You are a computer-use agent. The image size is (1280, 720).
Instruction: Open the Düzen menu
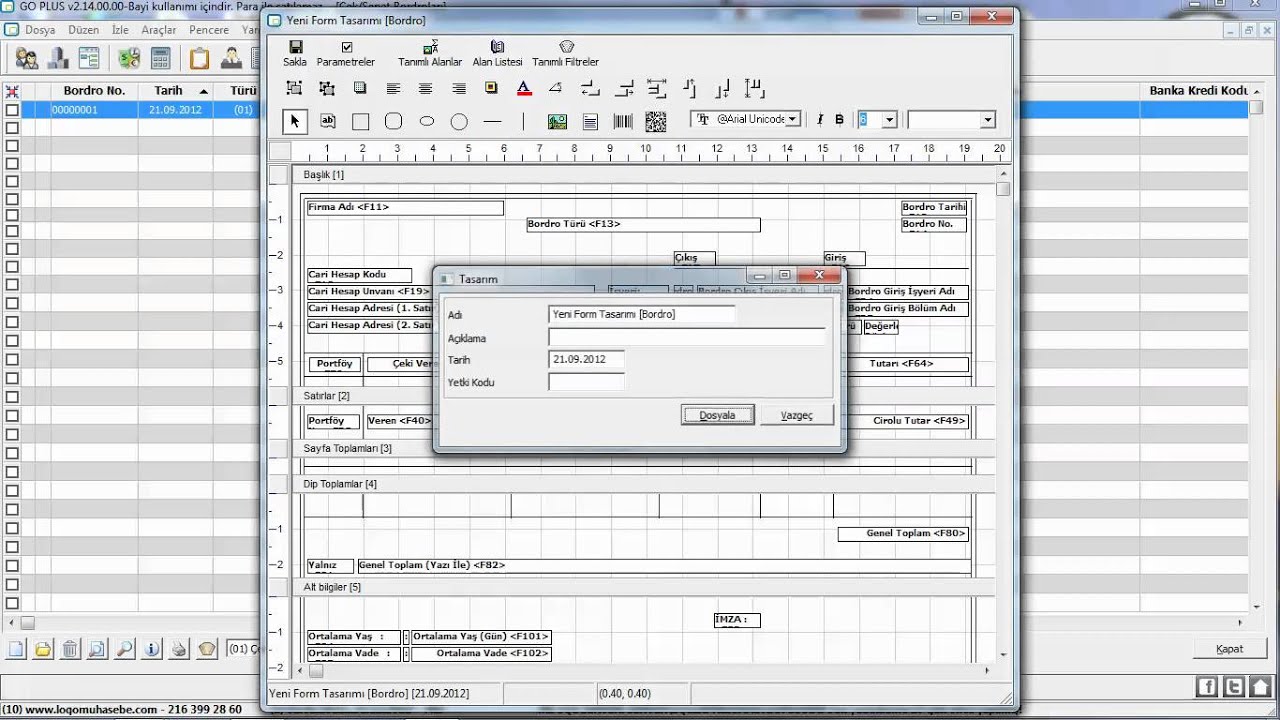point(84,30)
